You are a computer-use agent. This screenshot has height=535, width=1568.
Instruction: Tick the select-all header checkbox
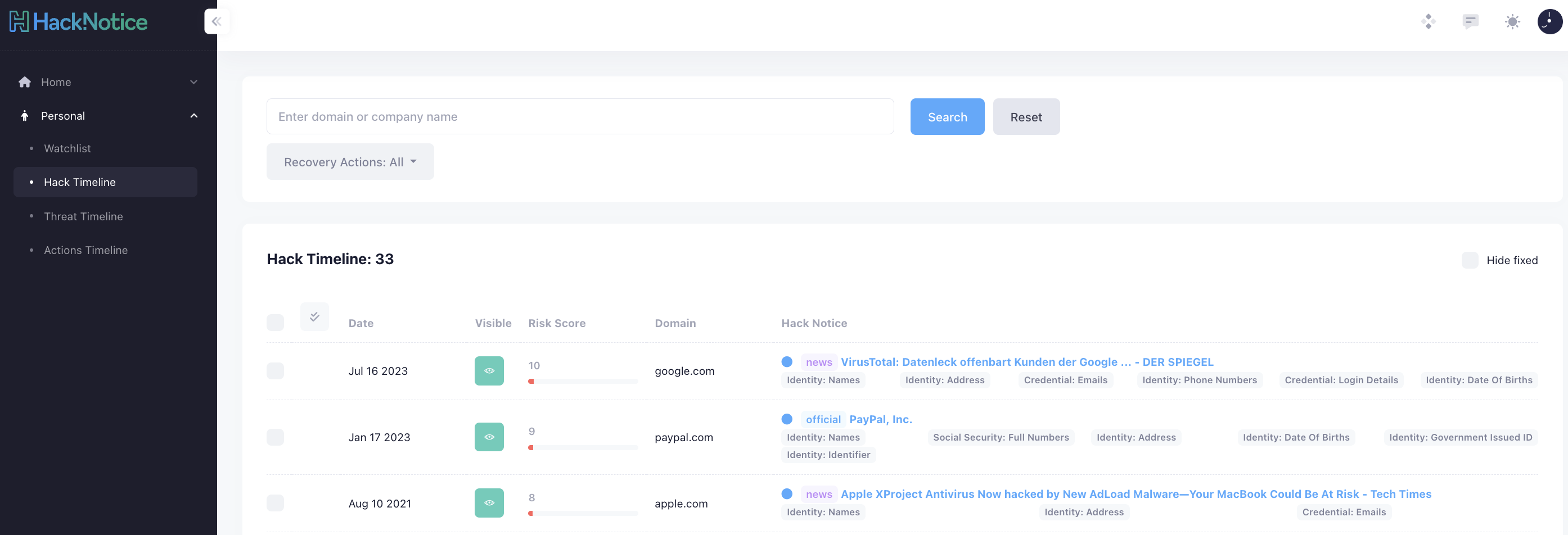(x=275, y=323)
